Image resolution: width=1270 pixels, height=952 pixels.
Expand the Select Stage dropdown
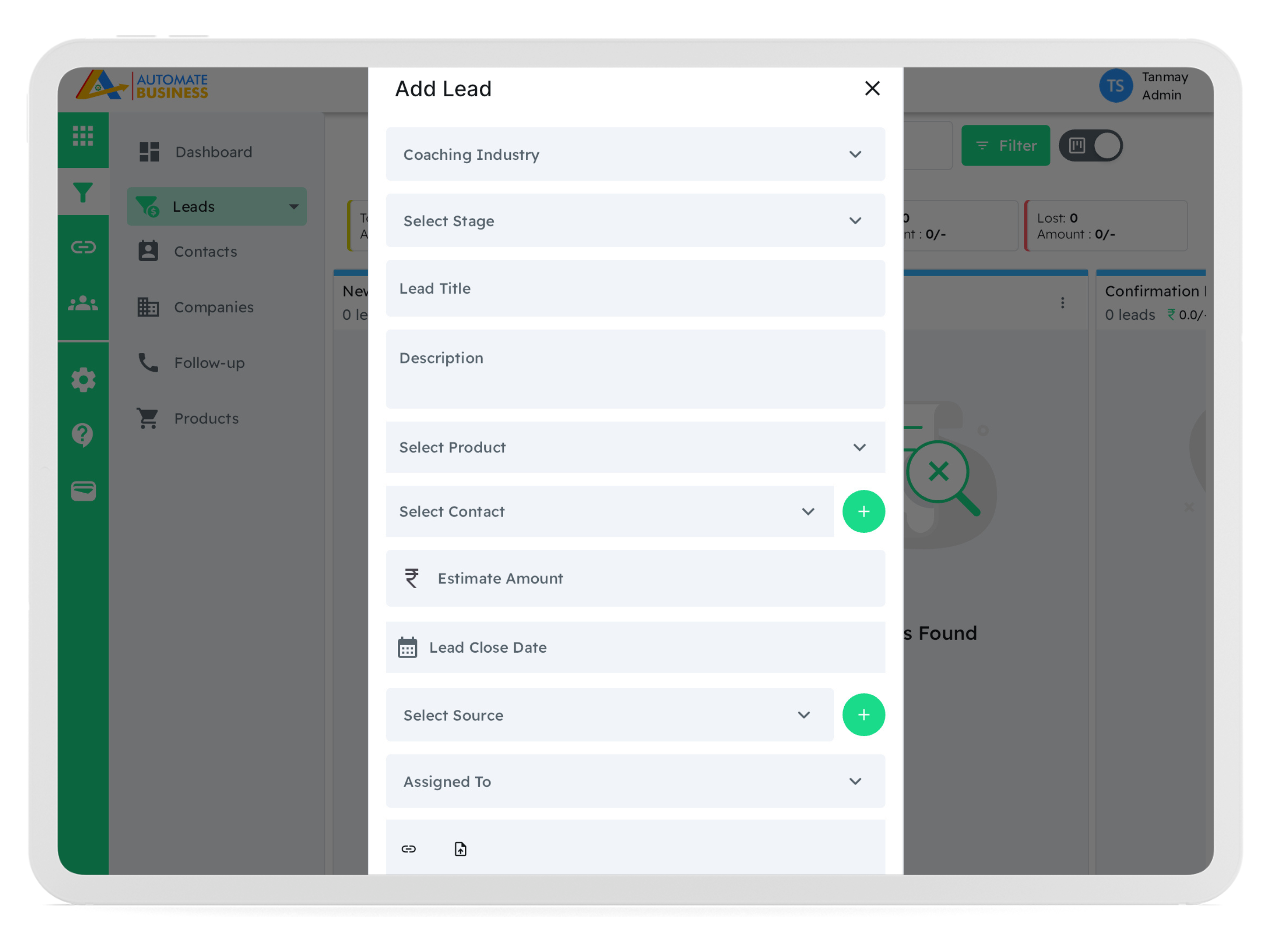click(635, 220)
